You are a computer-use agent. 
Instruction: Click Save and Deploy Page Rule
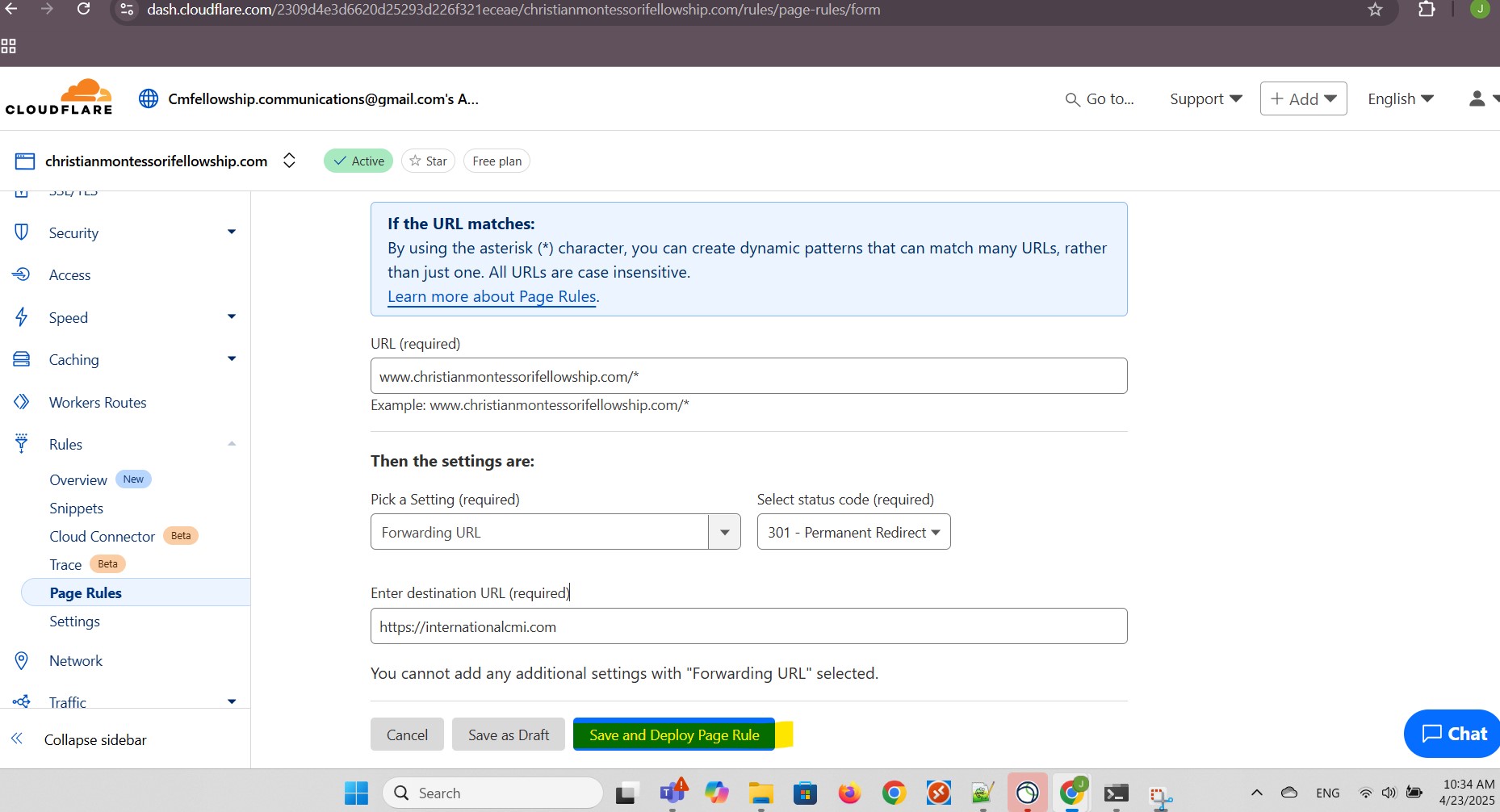674,735
